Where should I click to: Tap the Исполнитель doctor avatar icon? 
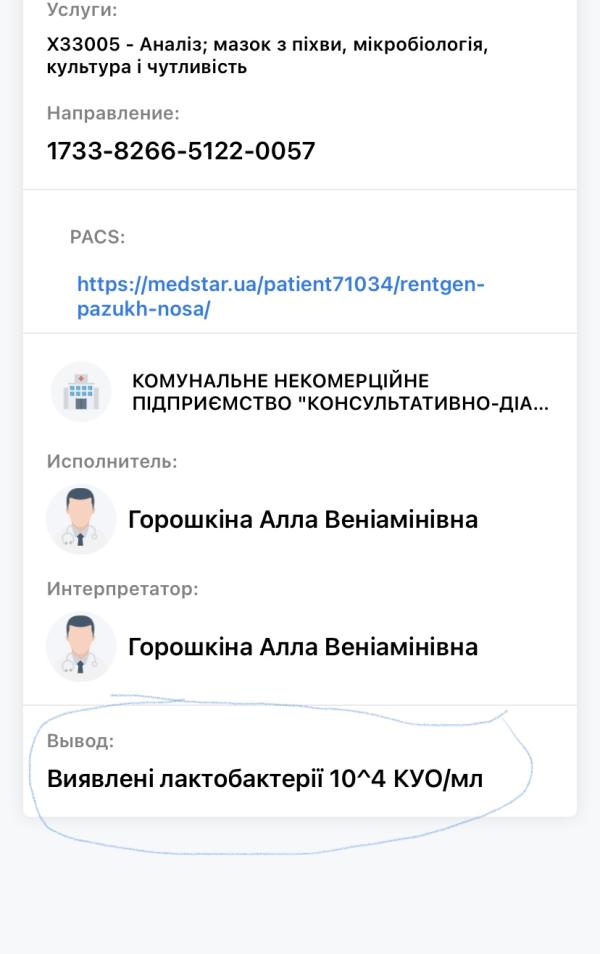coord(81,520)
